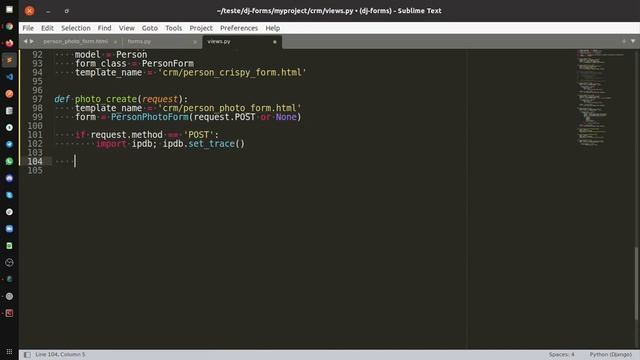Open the Find menu
The height and width of the screenshot is (360, 640).
pos(104,28)
